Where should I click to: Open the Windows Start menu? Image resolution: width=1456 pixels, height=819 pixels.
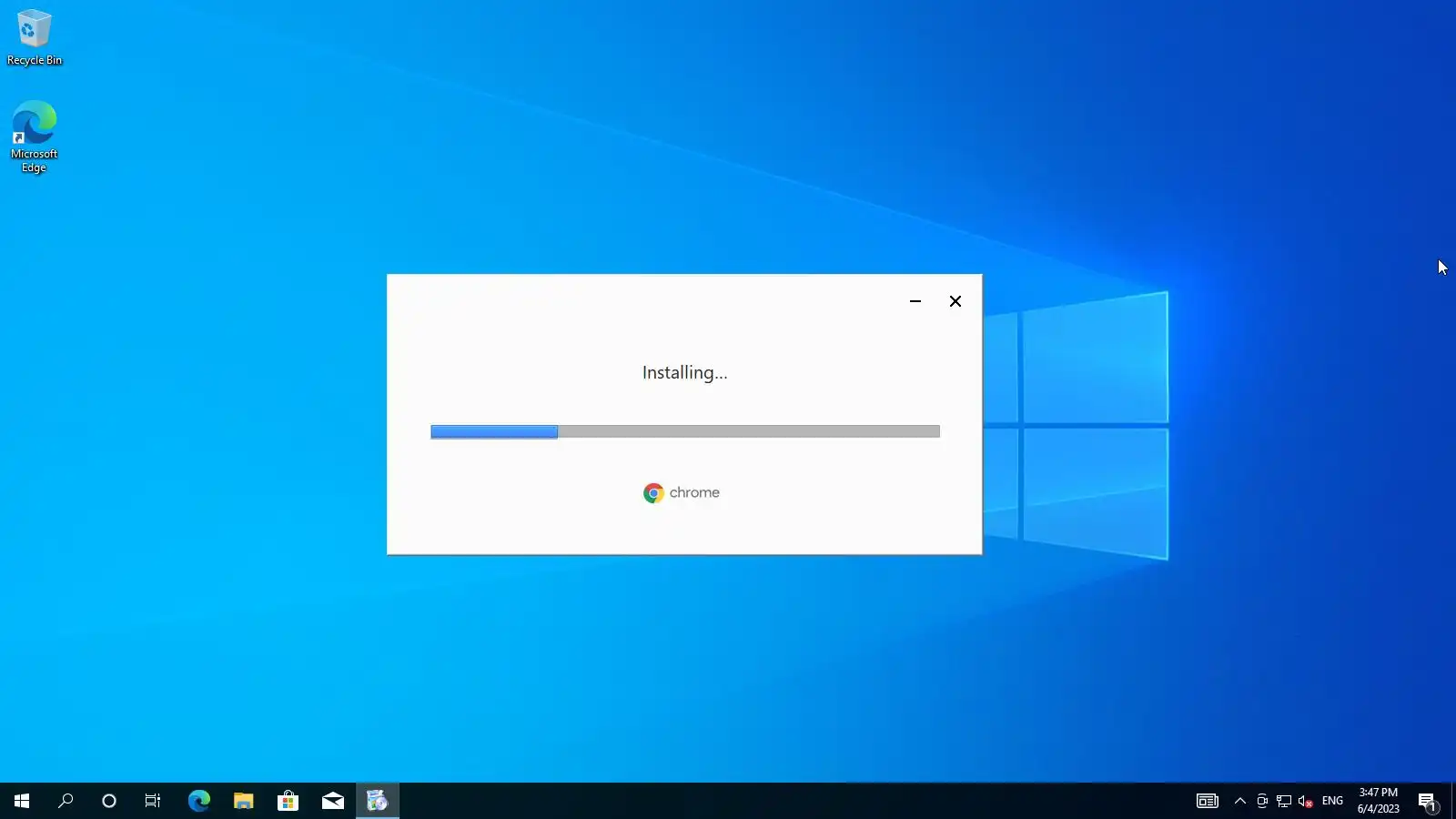click(22, 801)
